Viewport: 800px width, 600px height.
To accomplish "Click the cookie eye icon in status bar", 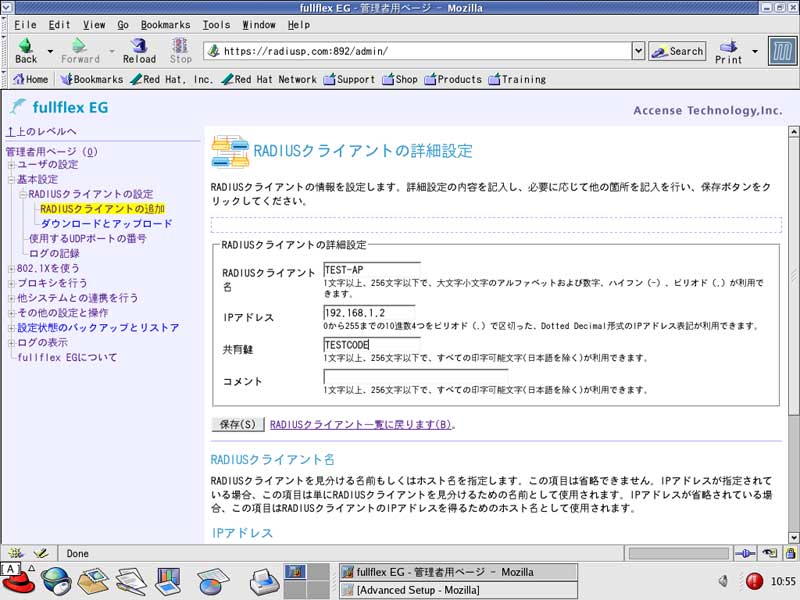I will click(x=770, y=553).
